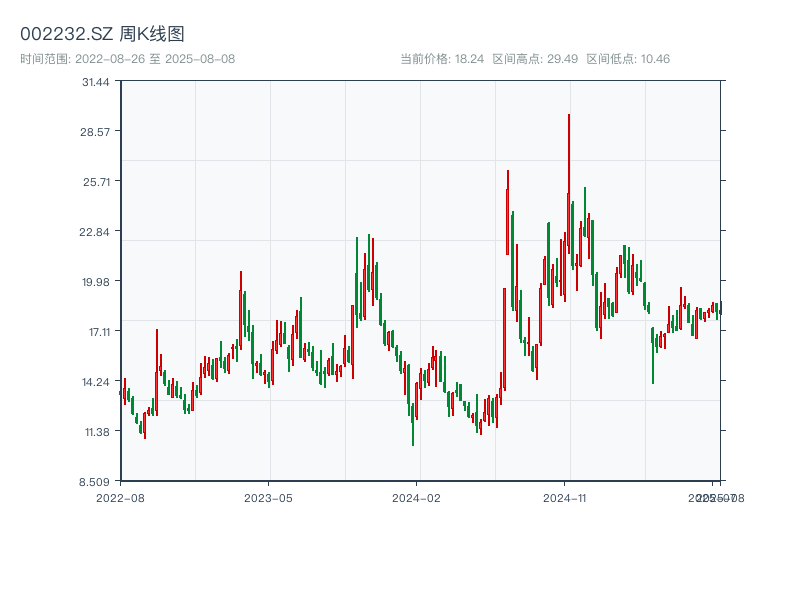Click the x-axis label 2024-02

tap(416, 498)
